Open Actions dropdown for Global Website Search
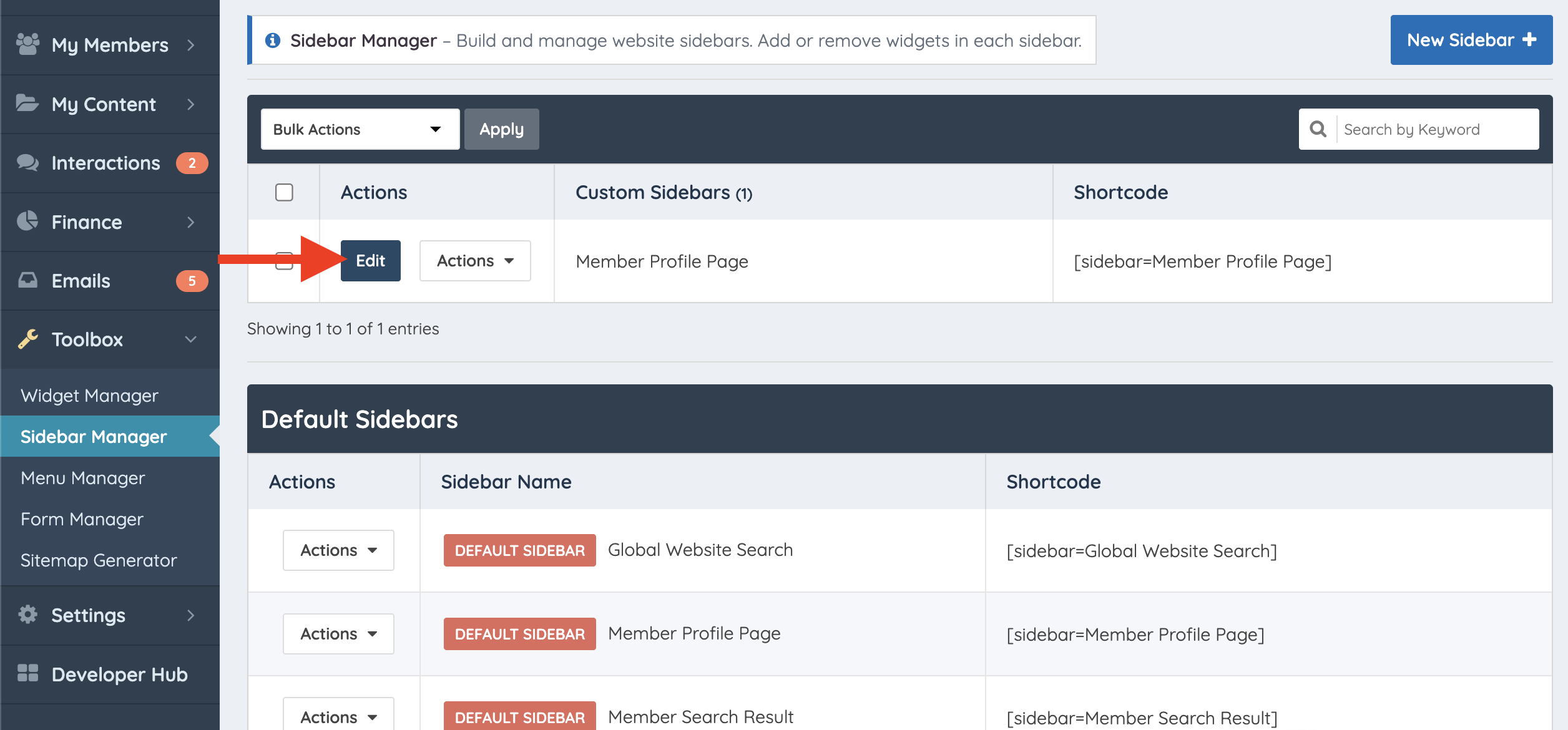This screenshot has height=730, width=1568. pyautogui.click(x=338, y=550)
